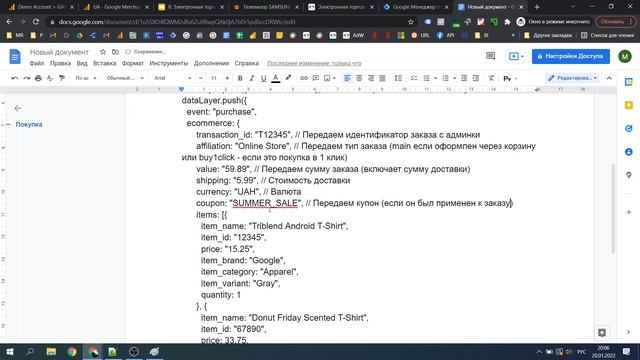The image size is (640, 360).
Task: Click the green account avatar "M"
Action: tap(625, 56)
